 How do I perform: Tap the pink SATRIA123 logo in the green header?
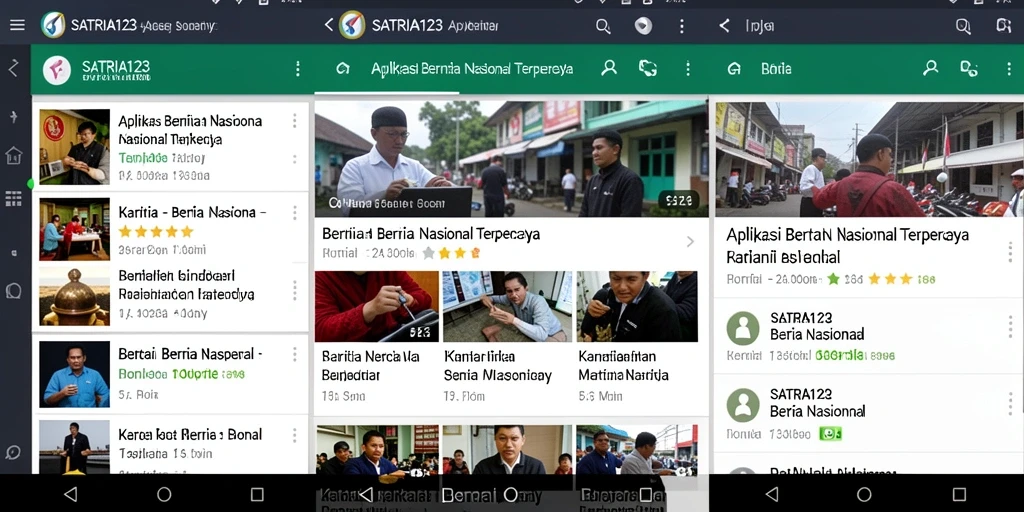57,70
